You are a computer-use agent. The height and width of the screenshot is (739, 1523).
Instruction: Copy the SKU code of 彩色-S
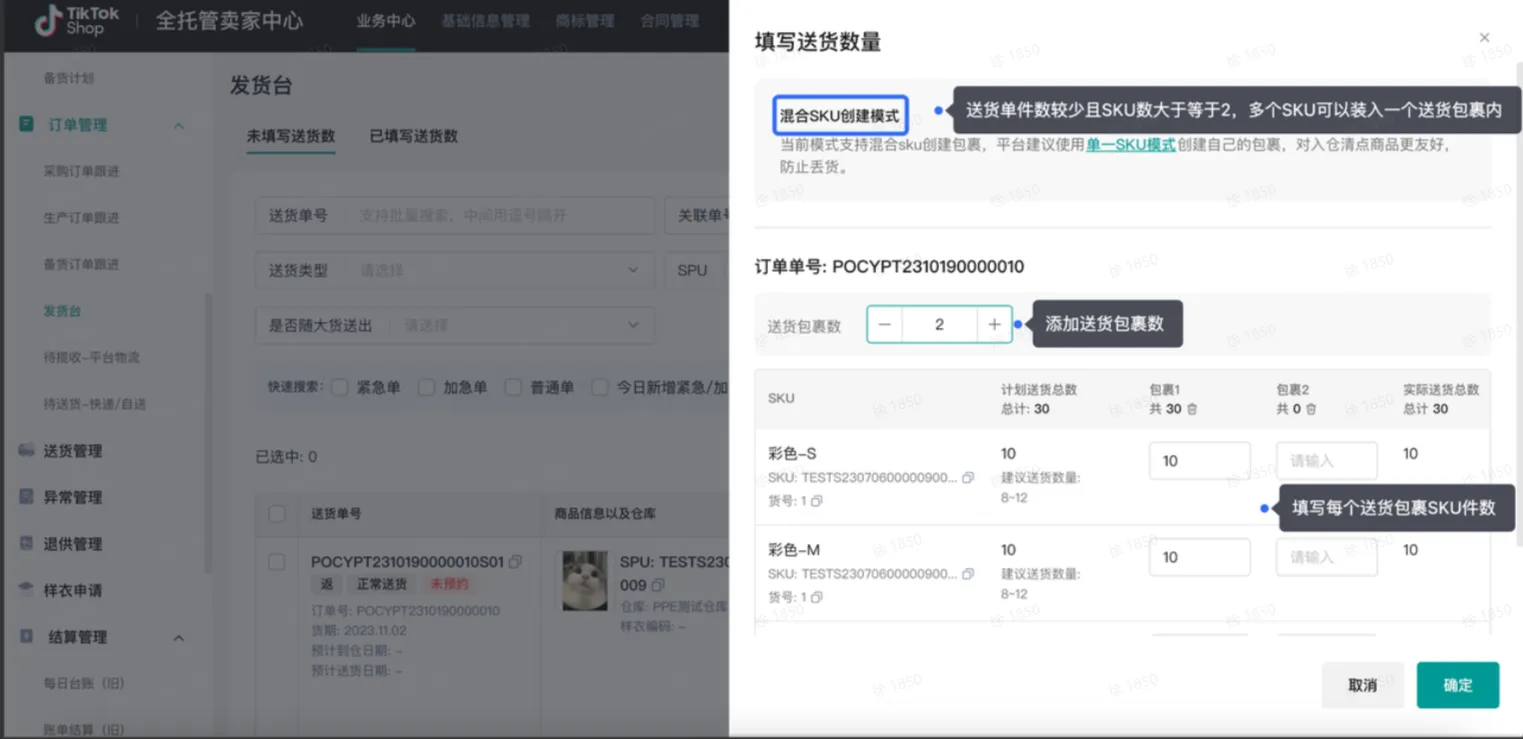pos(967,478)
